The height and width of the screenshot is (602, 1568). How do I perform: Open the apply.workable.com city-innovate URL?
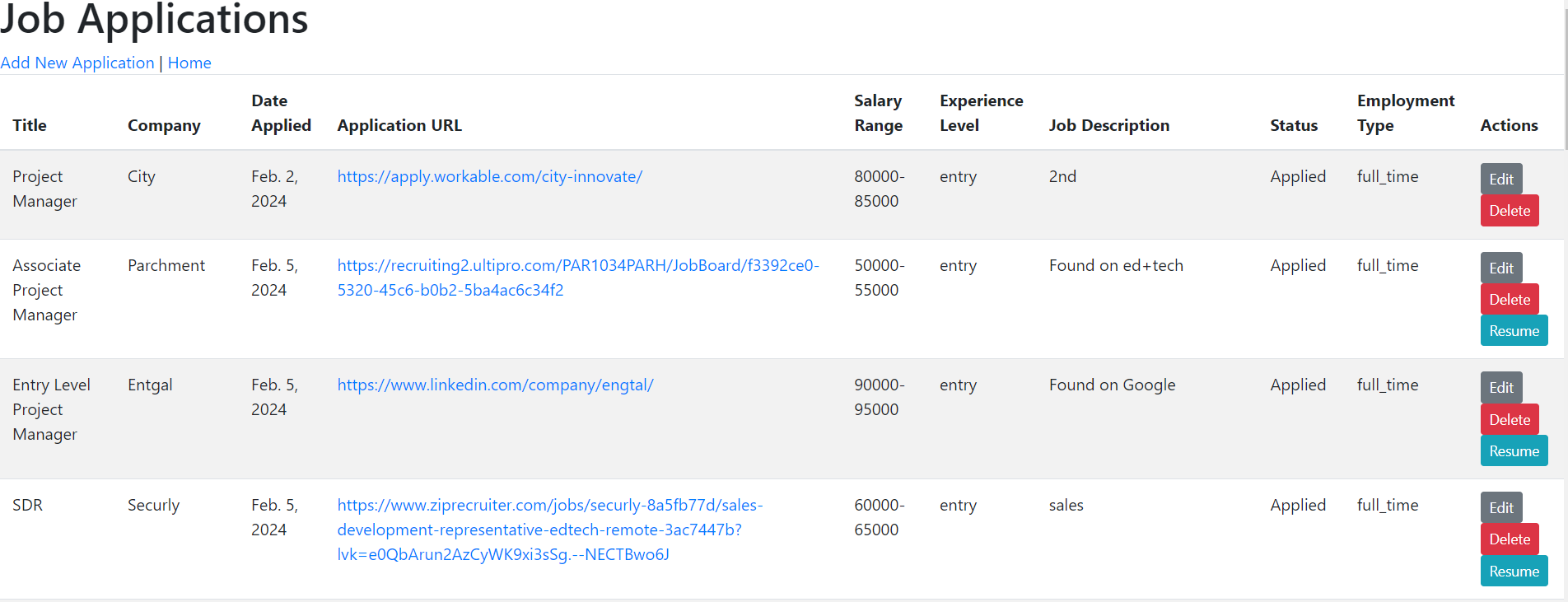pos(489,177)
